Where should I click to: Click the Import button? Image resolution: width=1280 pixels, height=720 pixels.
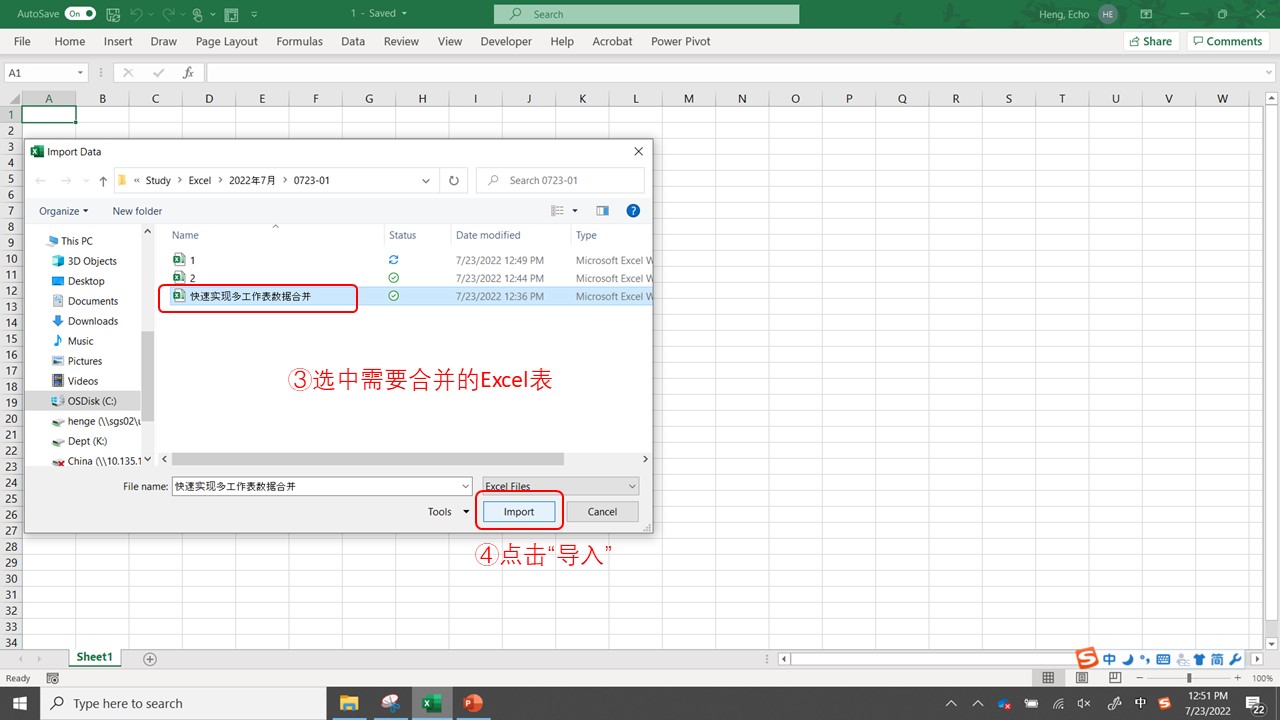pos(519,512)
